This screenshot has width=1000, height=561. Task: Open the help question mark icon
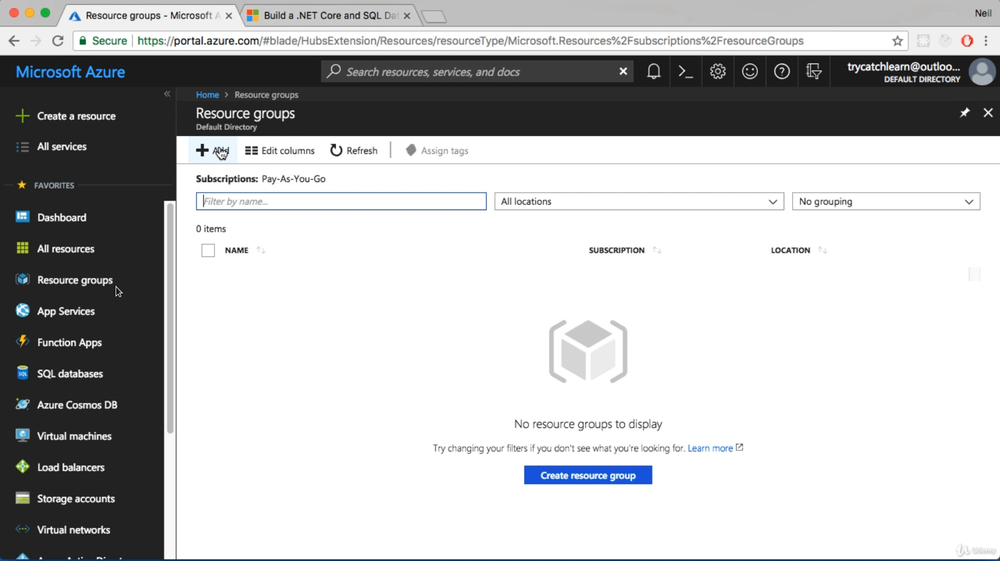coord(782,71)
